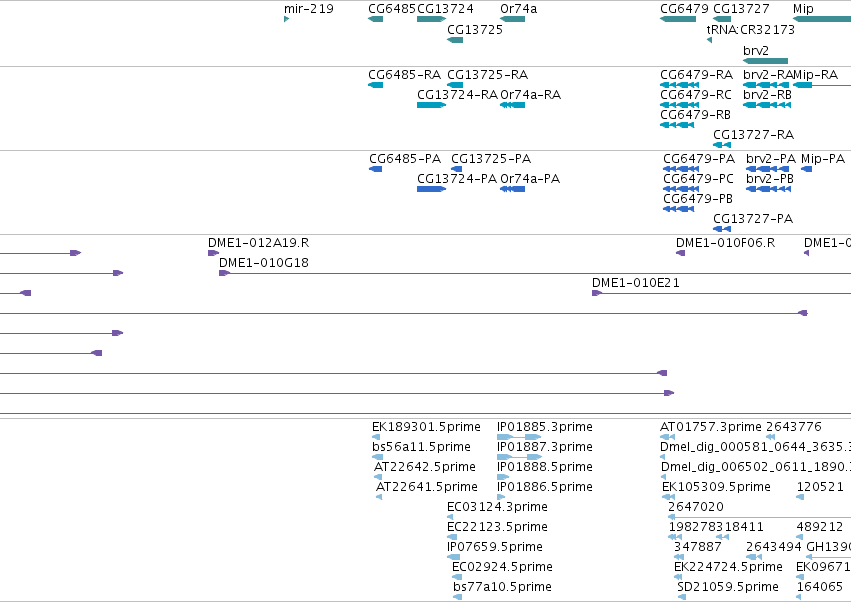This screenshot has width=851, height=602.
Task: Open the SD21059.5prime EST label
Action: tap(727, 587)
